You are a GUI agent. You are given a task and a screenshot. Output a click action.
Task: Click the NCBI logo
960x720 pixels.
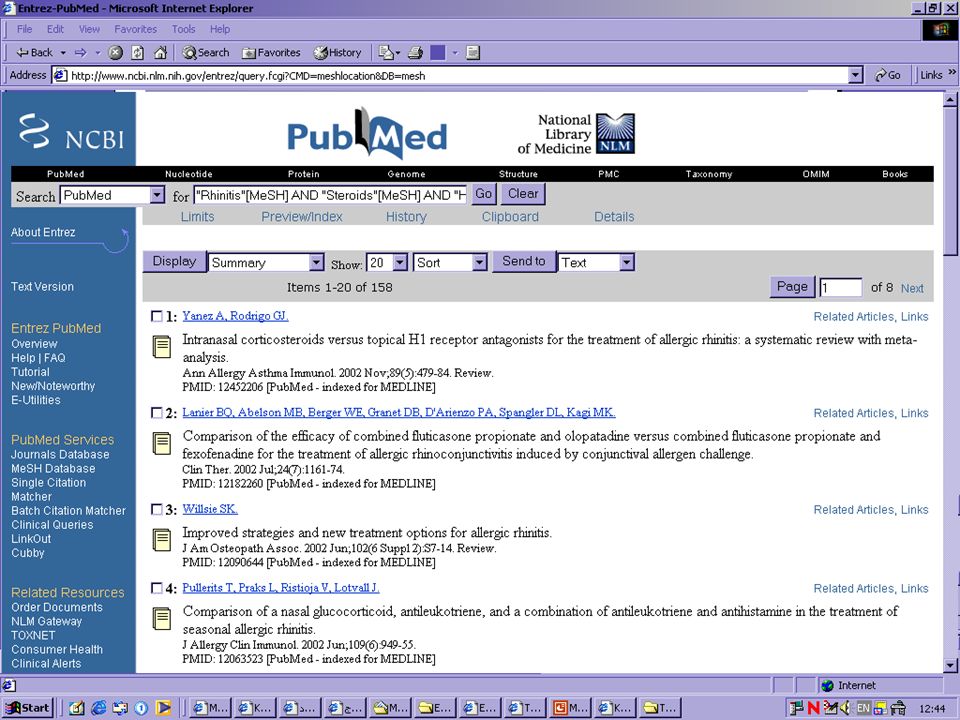click(x=72, y=131)
